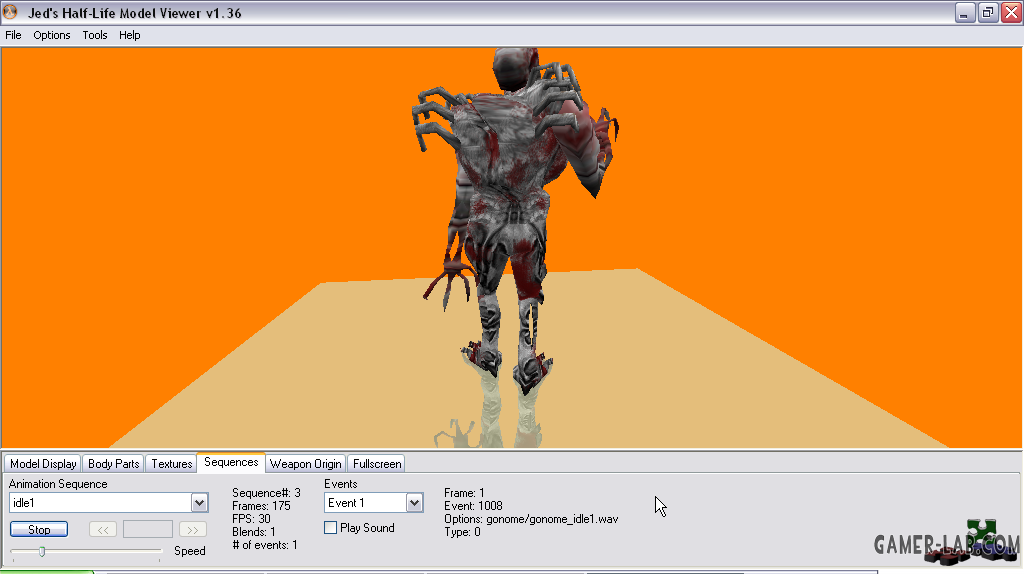Select the Sequences tab
The width and height of the screenshot is (1024, 574).
click(x=231, y=462)
